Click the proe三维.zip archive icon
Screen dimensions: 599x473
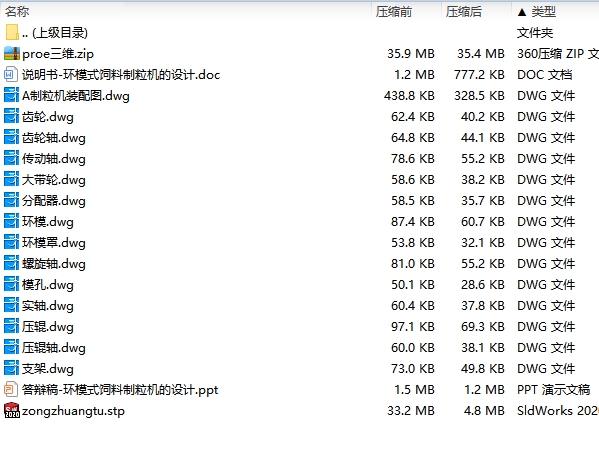(x=12, y=53)
